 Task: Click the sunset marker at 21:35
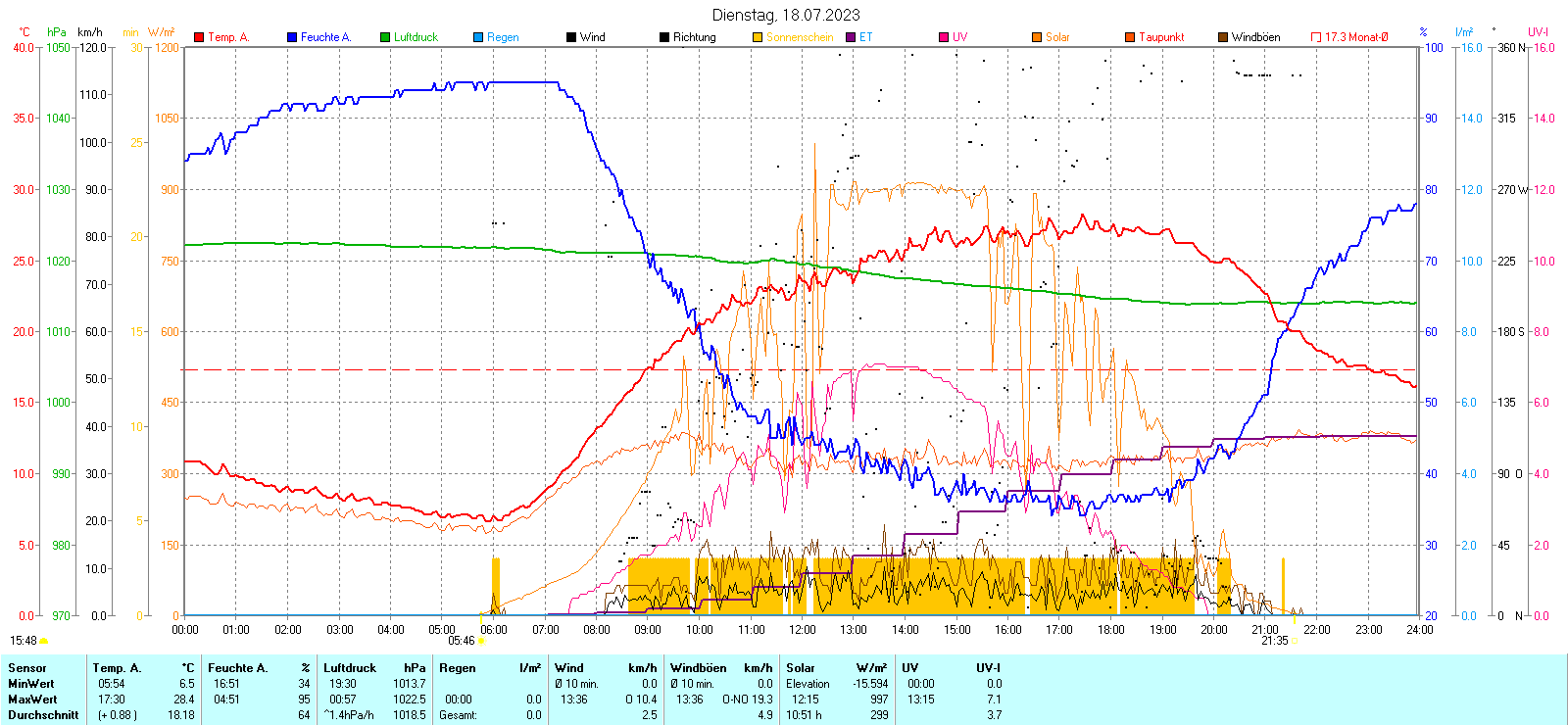click(1295, 641)
